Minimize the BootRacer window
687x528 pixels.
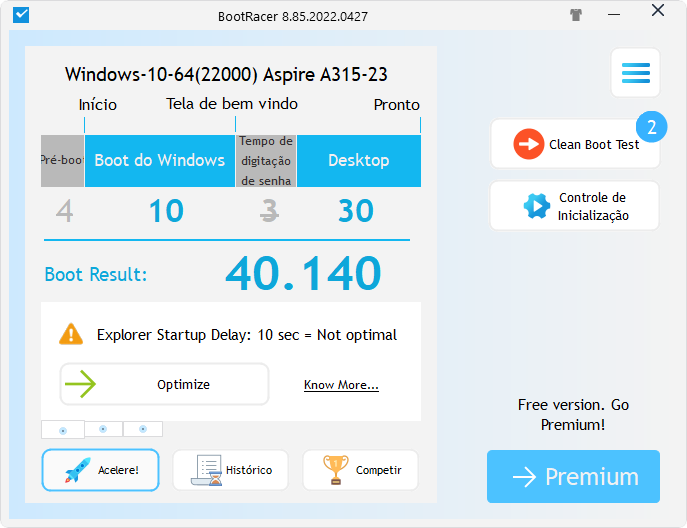coord(614,14)
